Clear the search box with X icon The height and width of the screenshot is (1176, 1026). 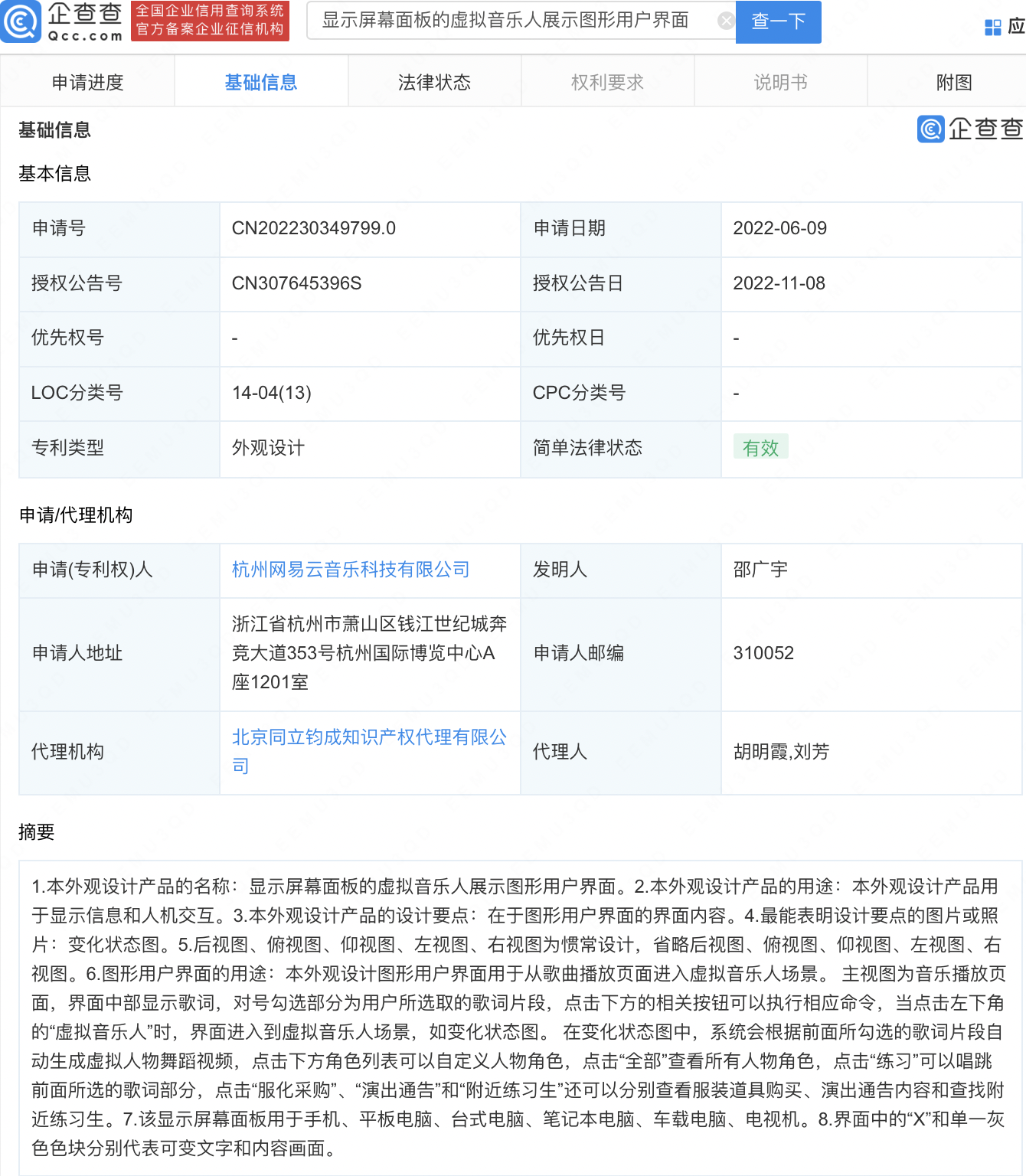pos(725,21)
